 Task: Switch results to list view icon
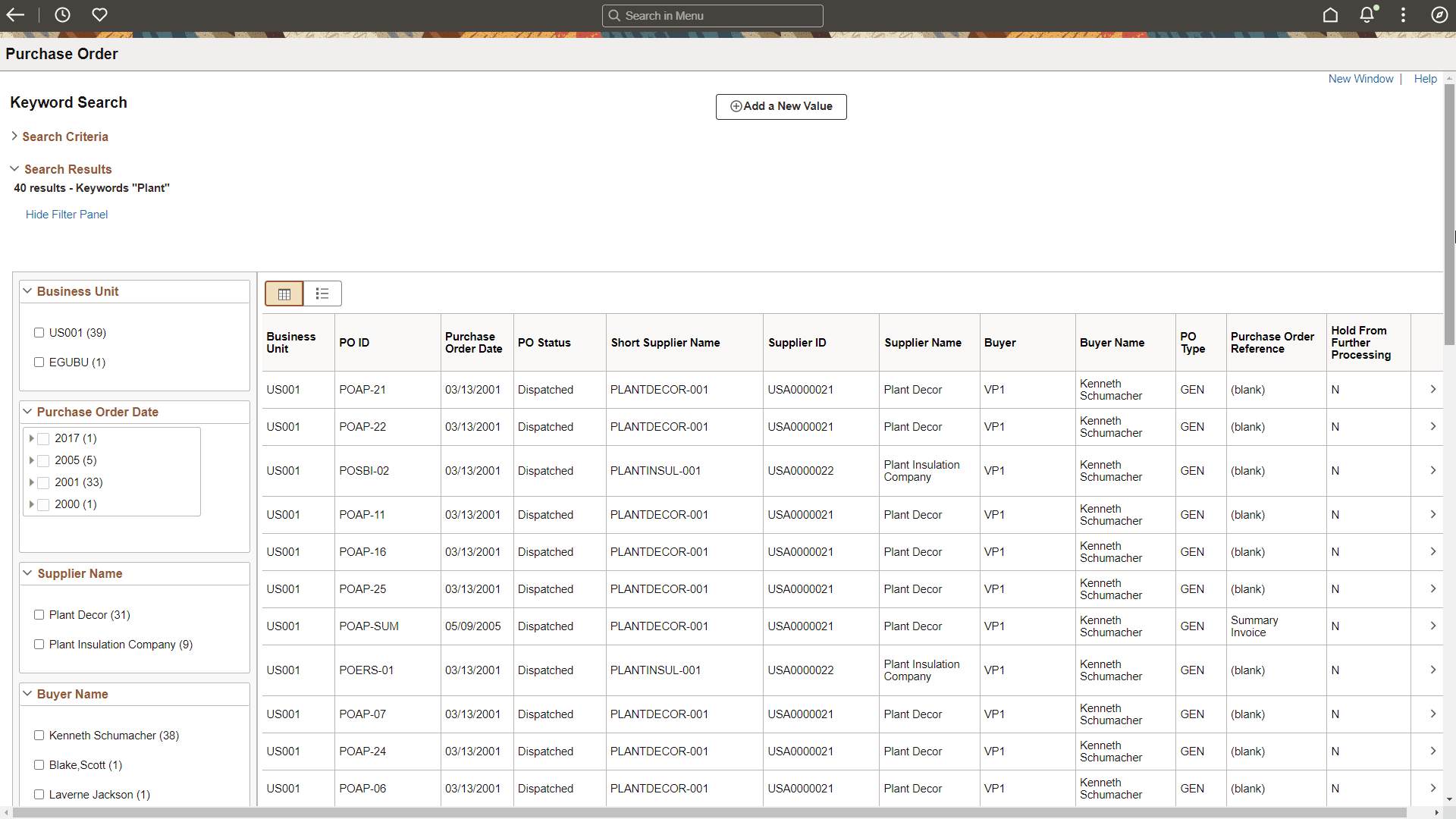(x=322, y=293)
